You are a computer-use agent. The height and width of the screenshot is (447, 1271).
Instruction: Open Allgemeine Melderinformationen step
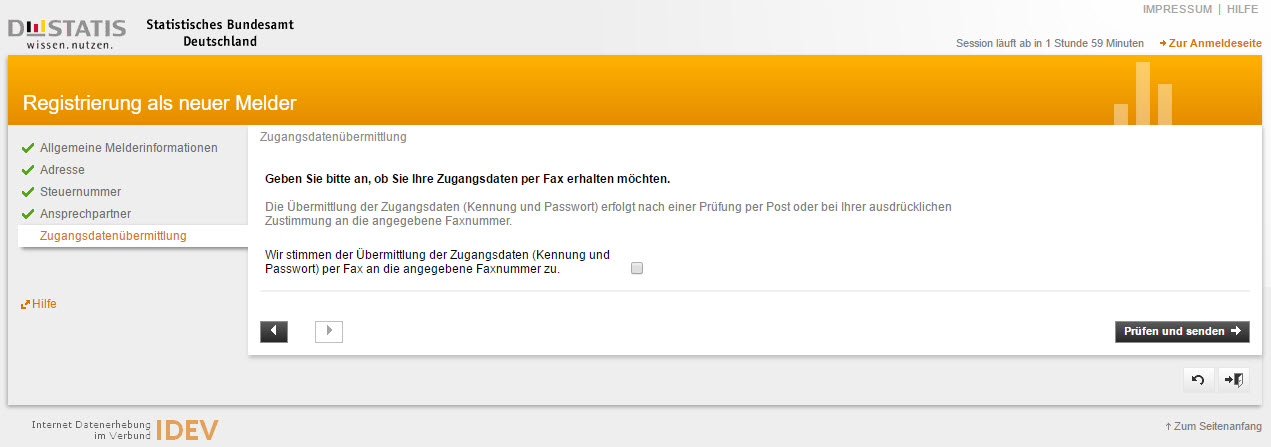(x=129, y=148)
